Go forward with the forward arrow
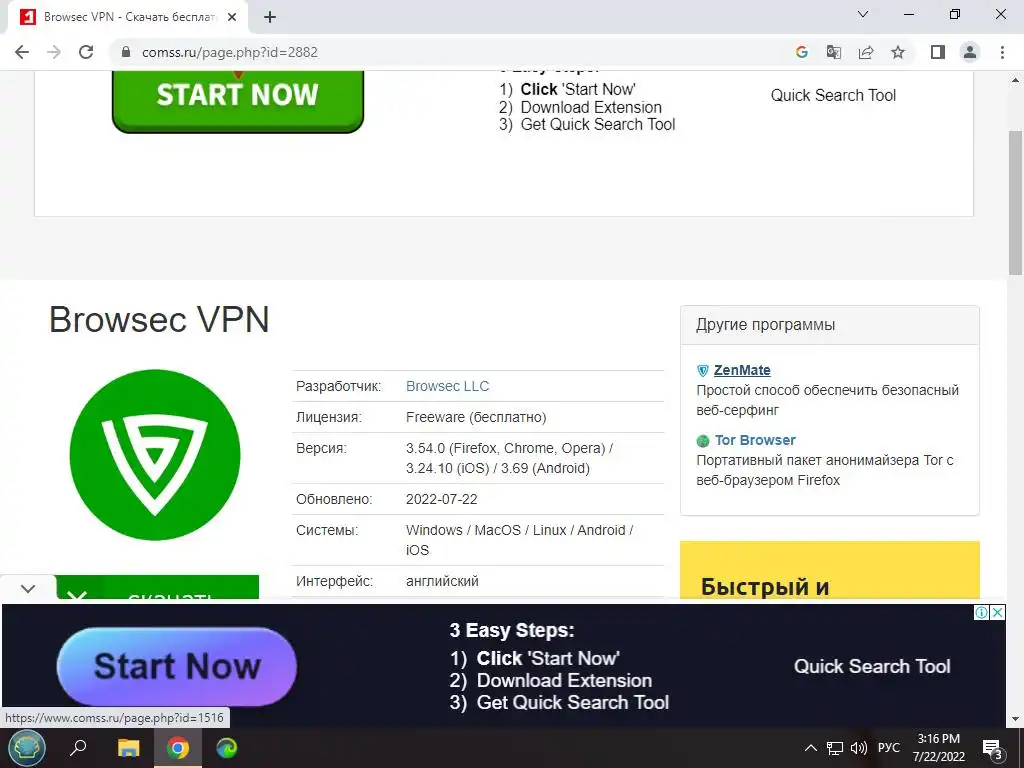The width and height of the screenshot is (1024, 768). pos(54,52)
